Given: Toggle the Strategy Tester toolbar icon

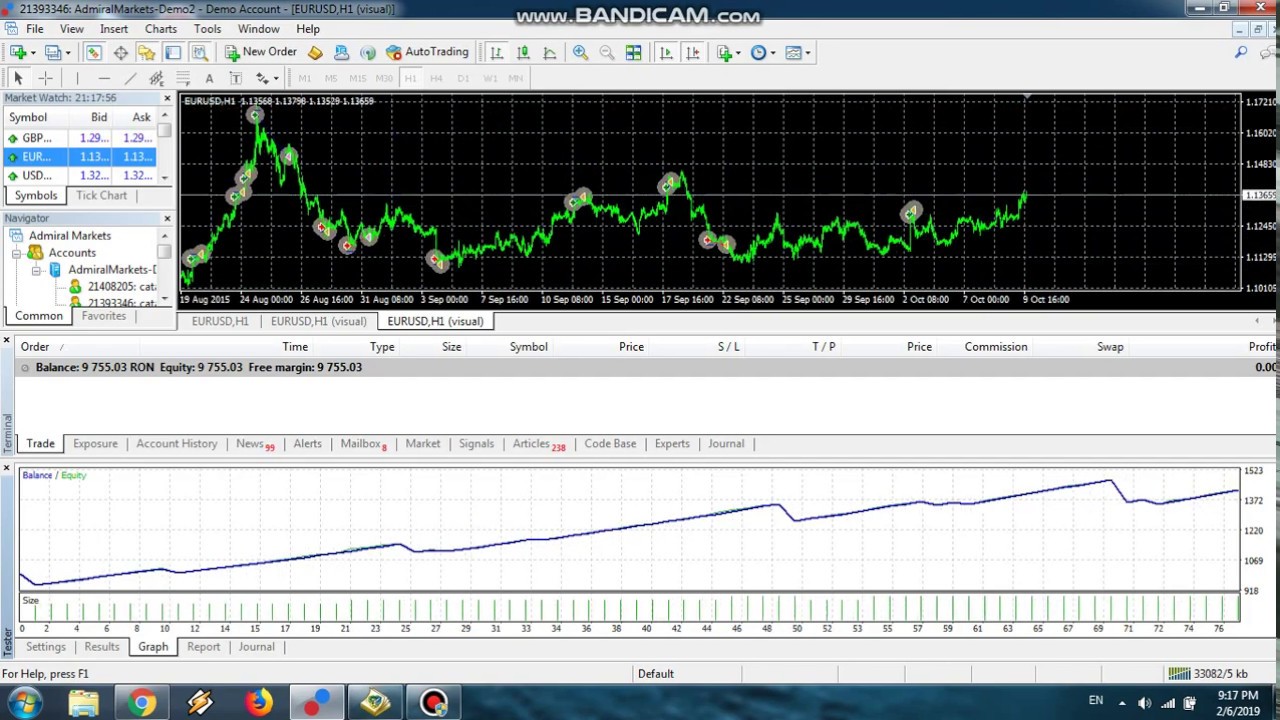Looking at the screenshot, I should tap(199, 52).
